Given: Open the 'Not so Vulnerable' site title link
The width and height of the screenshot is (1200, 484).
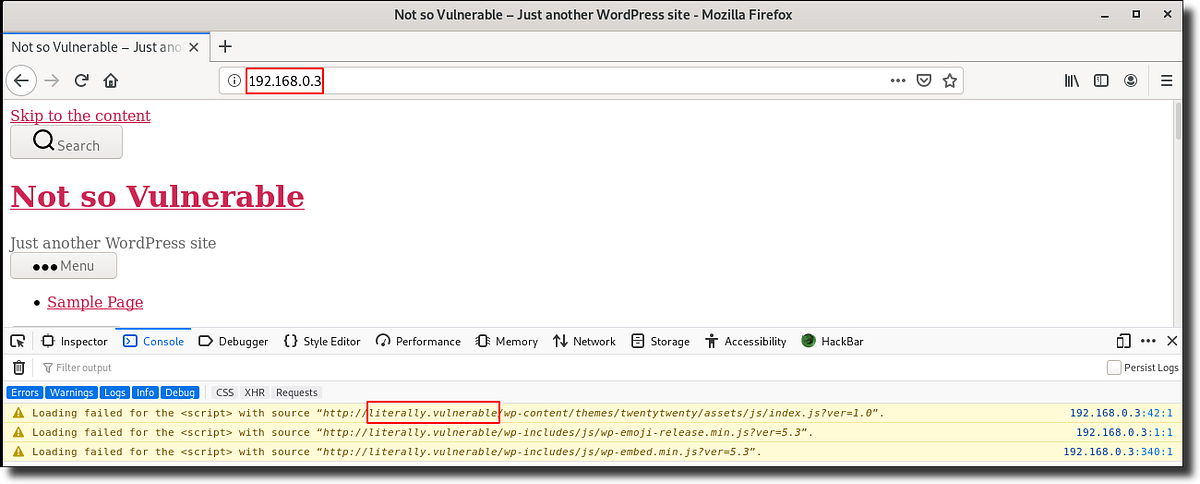Looking at the screenshot, I should [157, 196].
